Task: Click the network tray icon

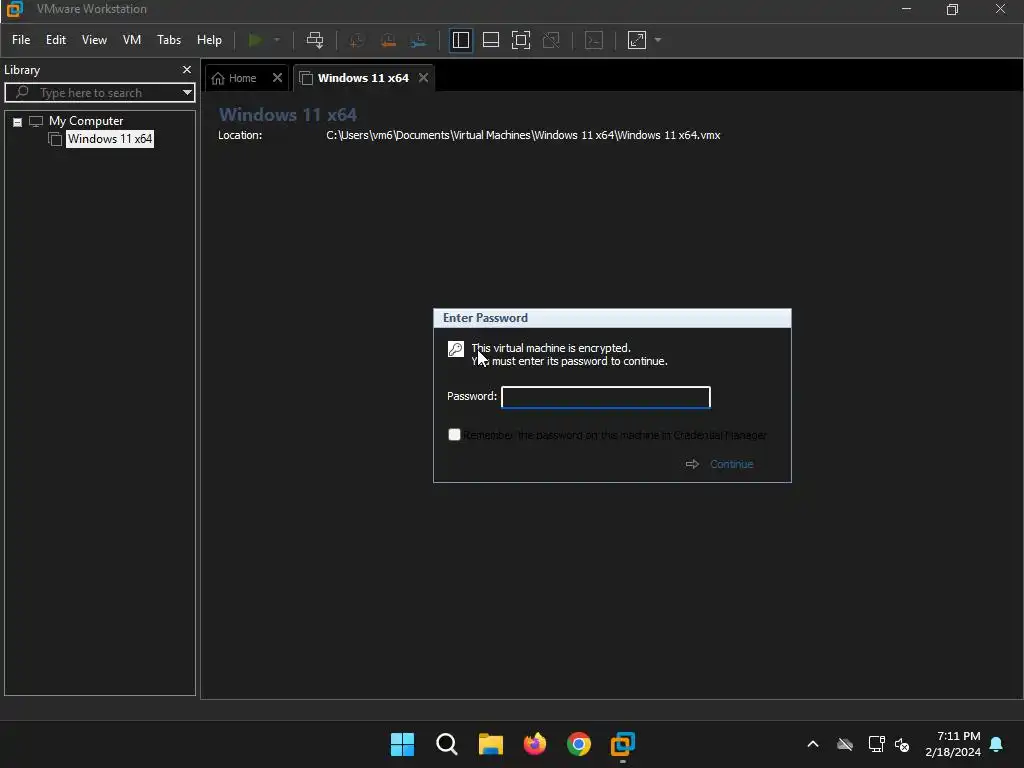Action: click(x=876, y=744)
